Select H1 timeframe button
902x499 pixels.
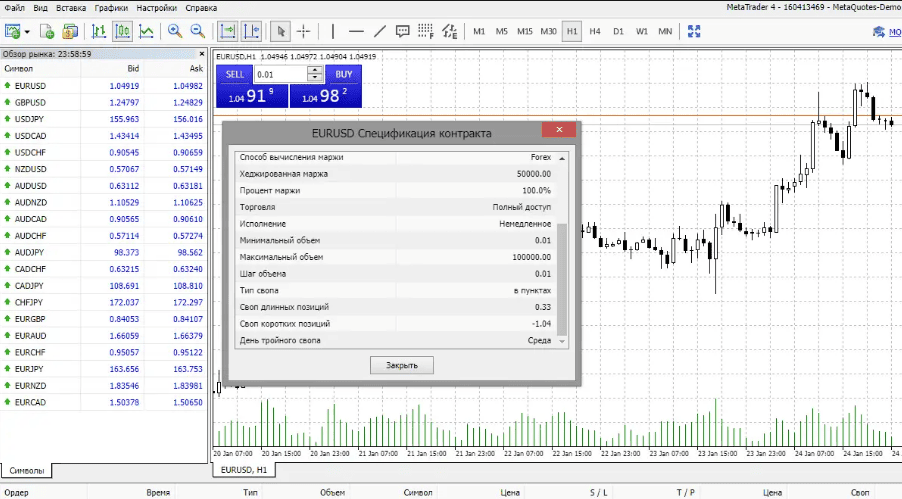(x=572, y=31)
